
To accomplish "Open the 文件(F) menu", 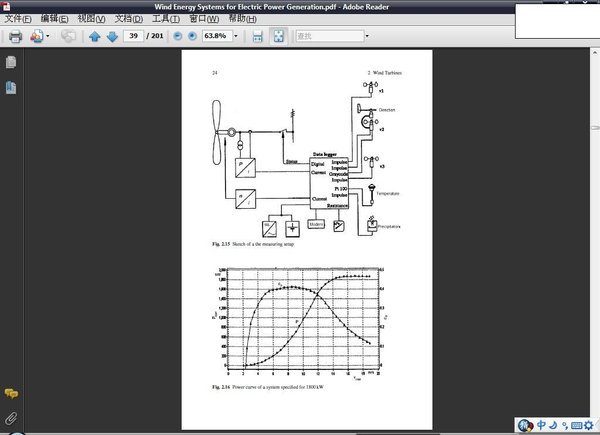I will 20,19.
